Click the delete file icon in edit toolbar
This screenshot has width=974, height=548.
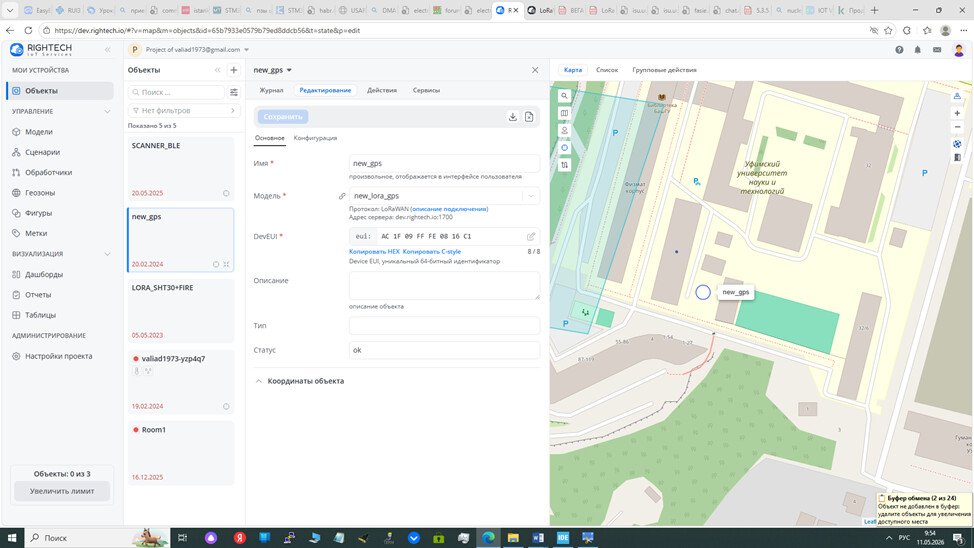(529, 117)
